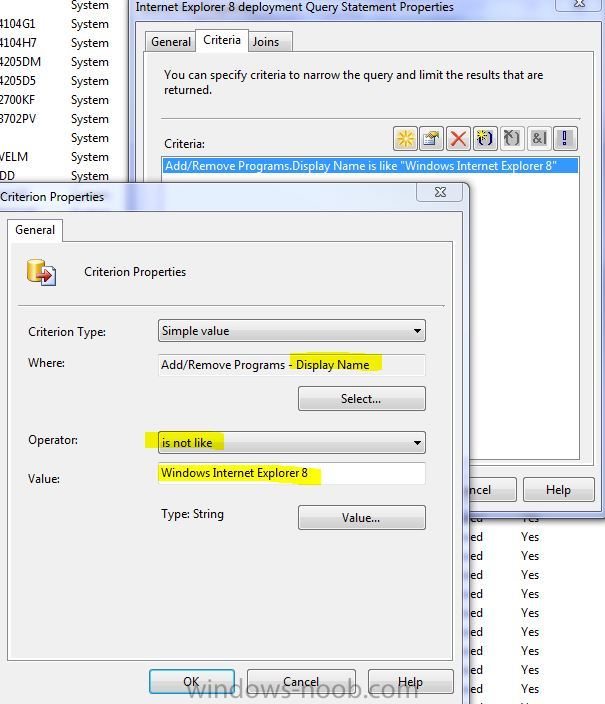Select the 4205D5 row in background list

coord(54,81)
